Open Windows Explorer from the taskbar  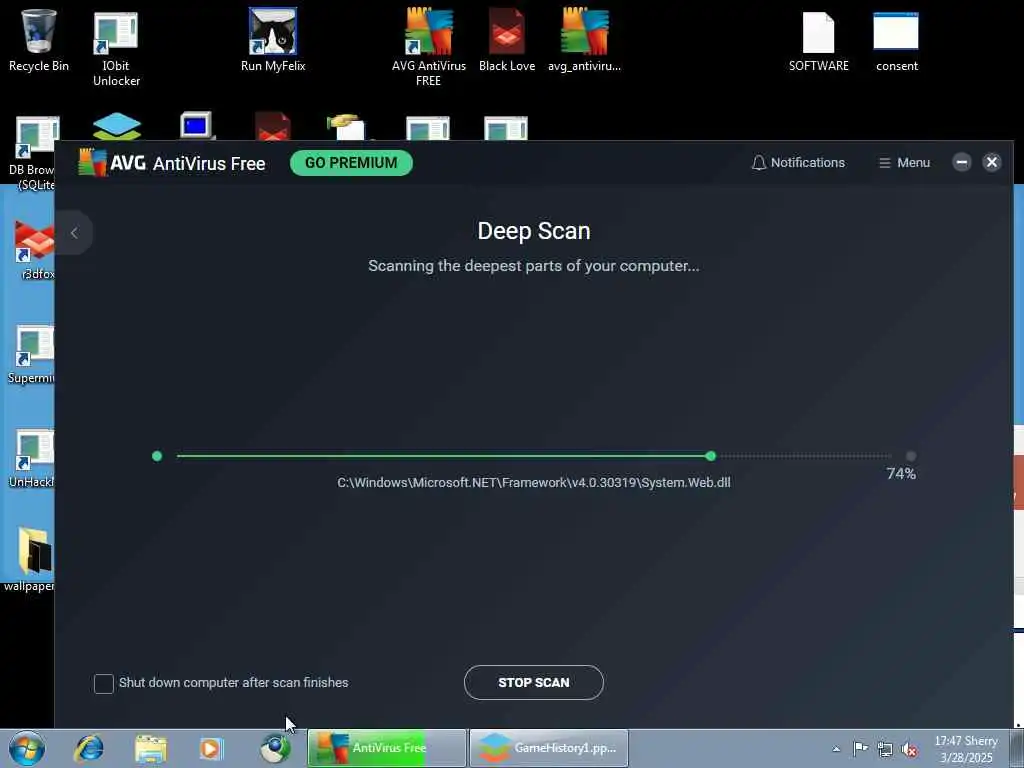point(151,748)
